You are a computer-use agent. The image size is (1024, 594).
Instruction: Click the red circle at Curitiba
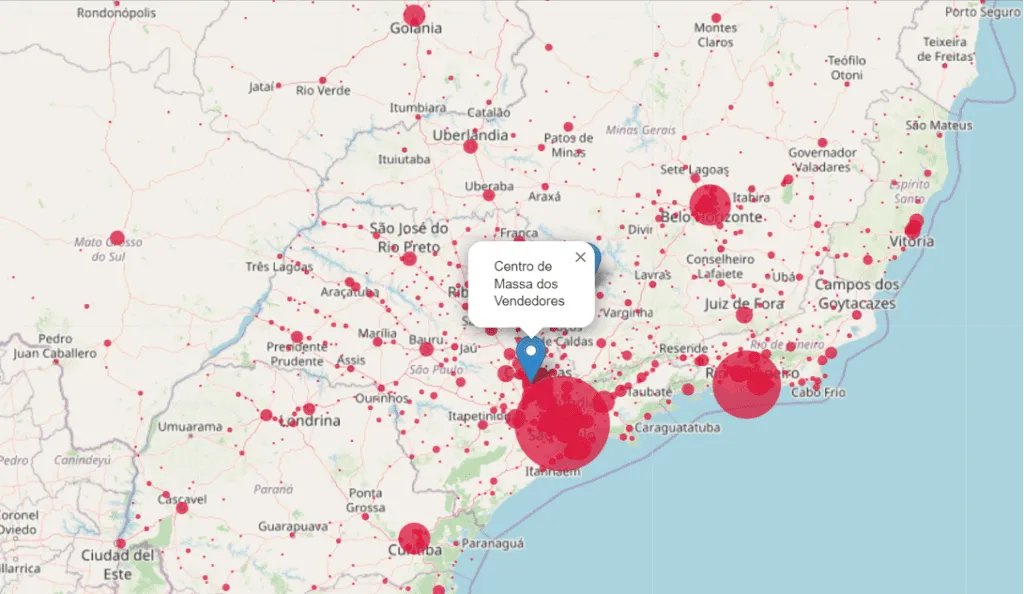click(x=414, y=539)
